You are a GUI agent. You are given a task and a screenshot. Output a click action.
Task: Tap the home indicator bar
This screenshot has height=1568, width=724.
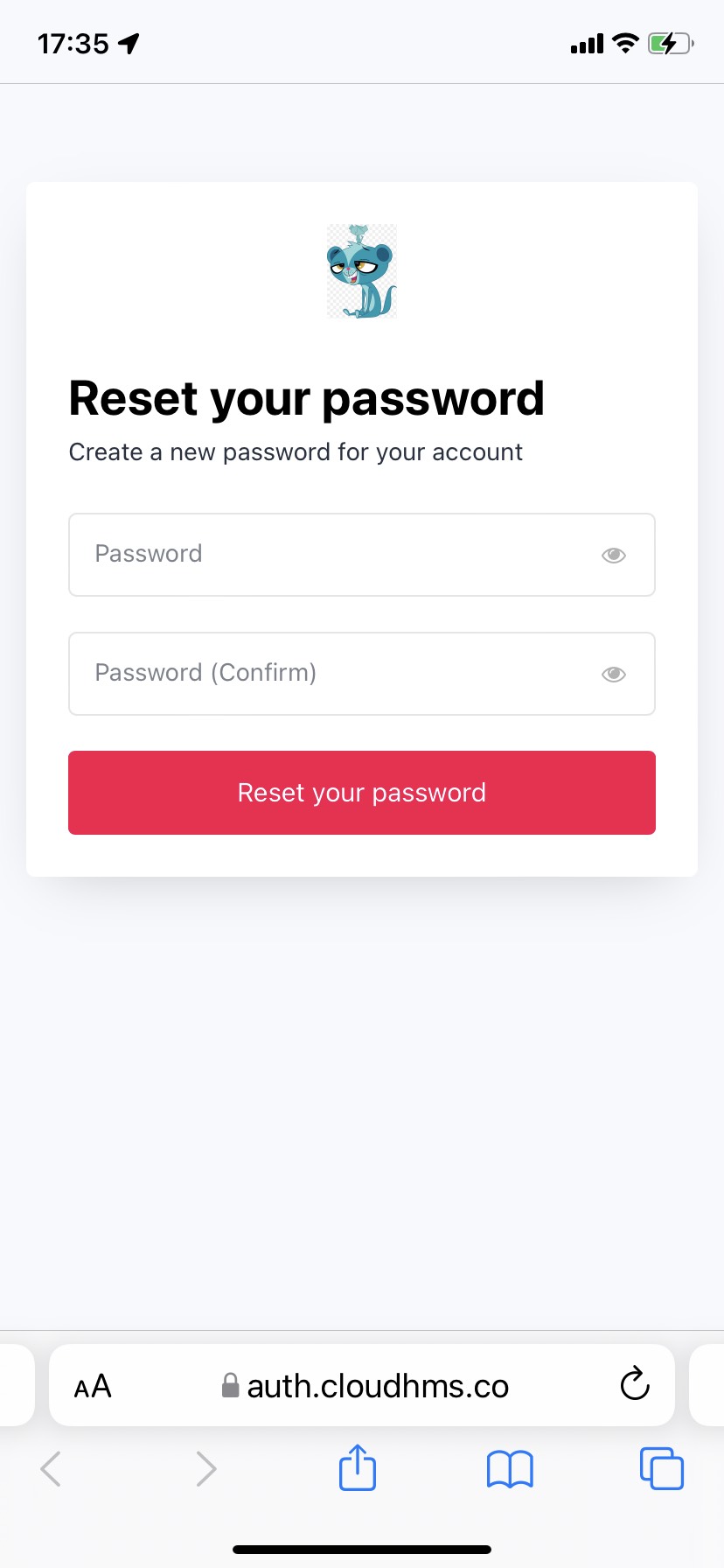[x=362, y=1550]
